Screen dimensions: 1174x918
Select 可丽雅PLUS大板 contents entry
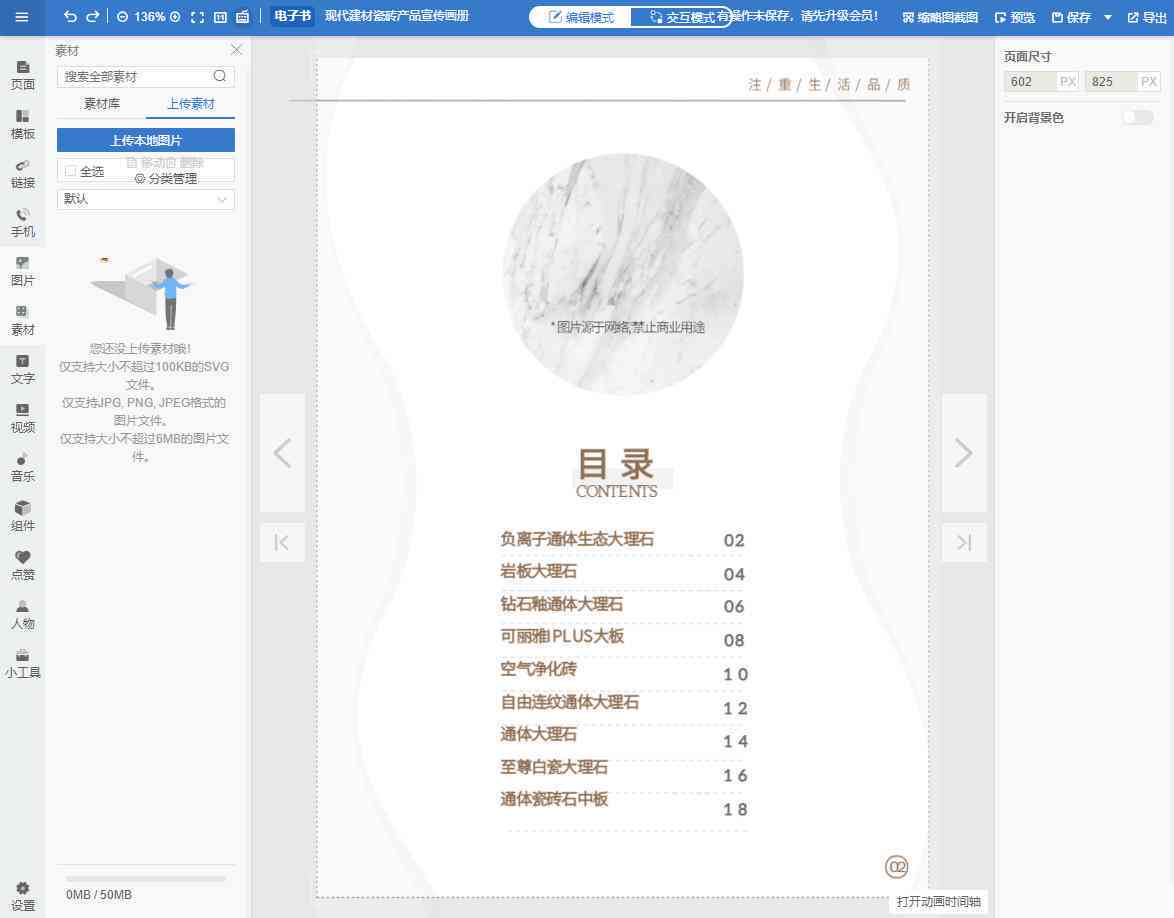click(x=562, y=636)
